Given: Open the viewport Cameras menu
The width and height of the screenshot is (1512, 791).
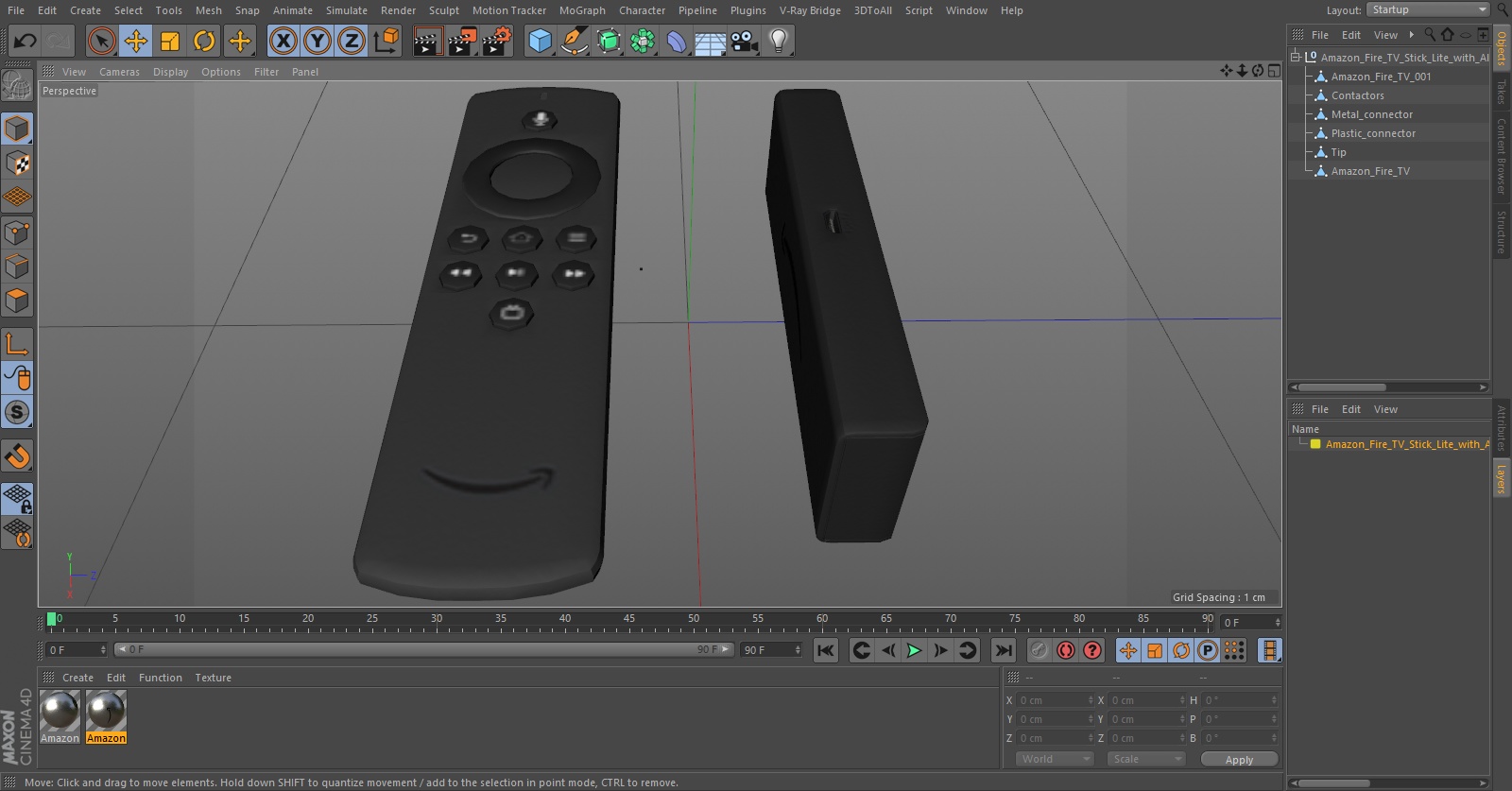Looking at the screenshot, I should point(119,72).
